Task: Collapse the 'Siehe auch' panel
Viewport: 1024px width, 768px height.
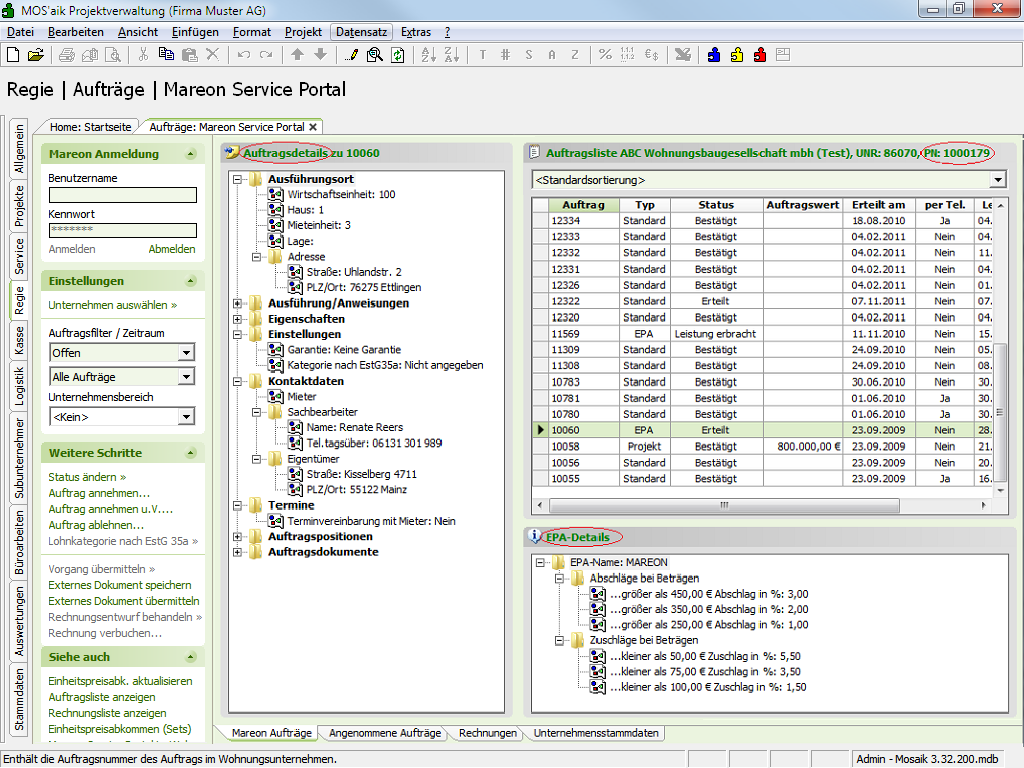Action: (191, 657)
